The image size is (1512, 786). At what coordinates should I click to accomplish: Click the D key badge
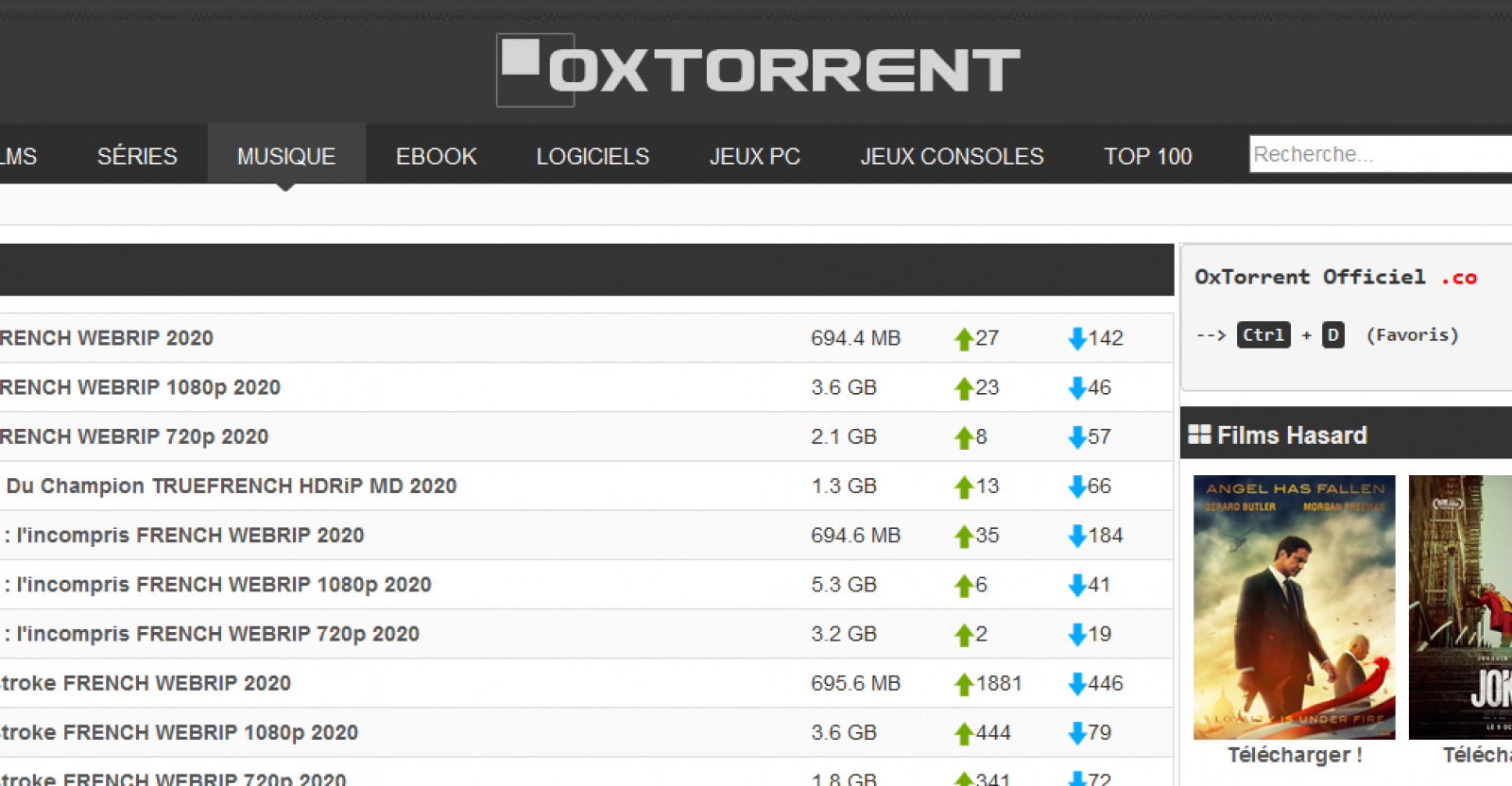pos(1332,334)
